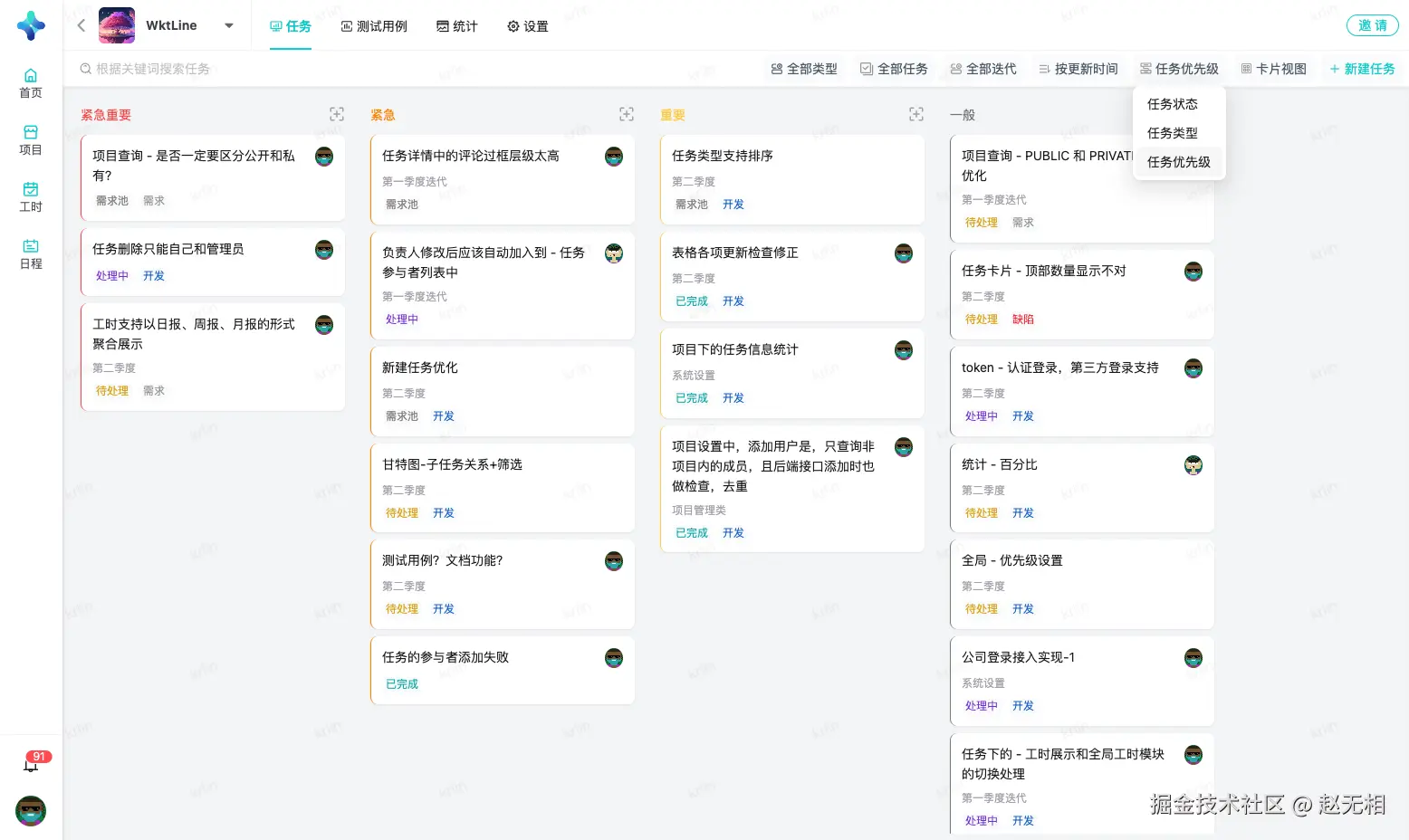Open the 全部迭代 filter dropdown
1409x840 pixels.
[983, 69]
